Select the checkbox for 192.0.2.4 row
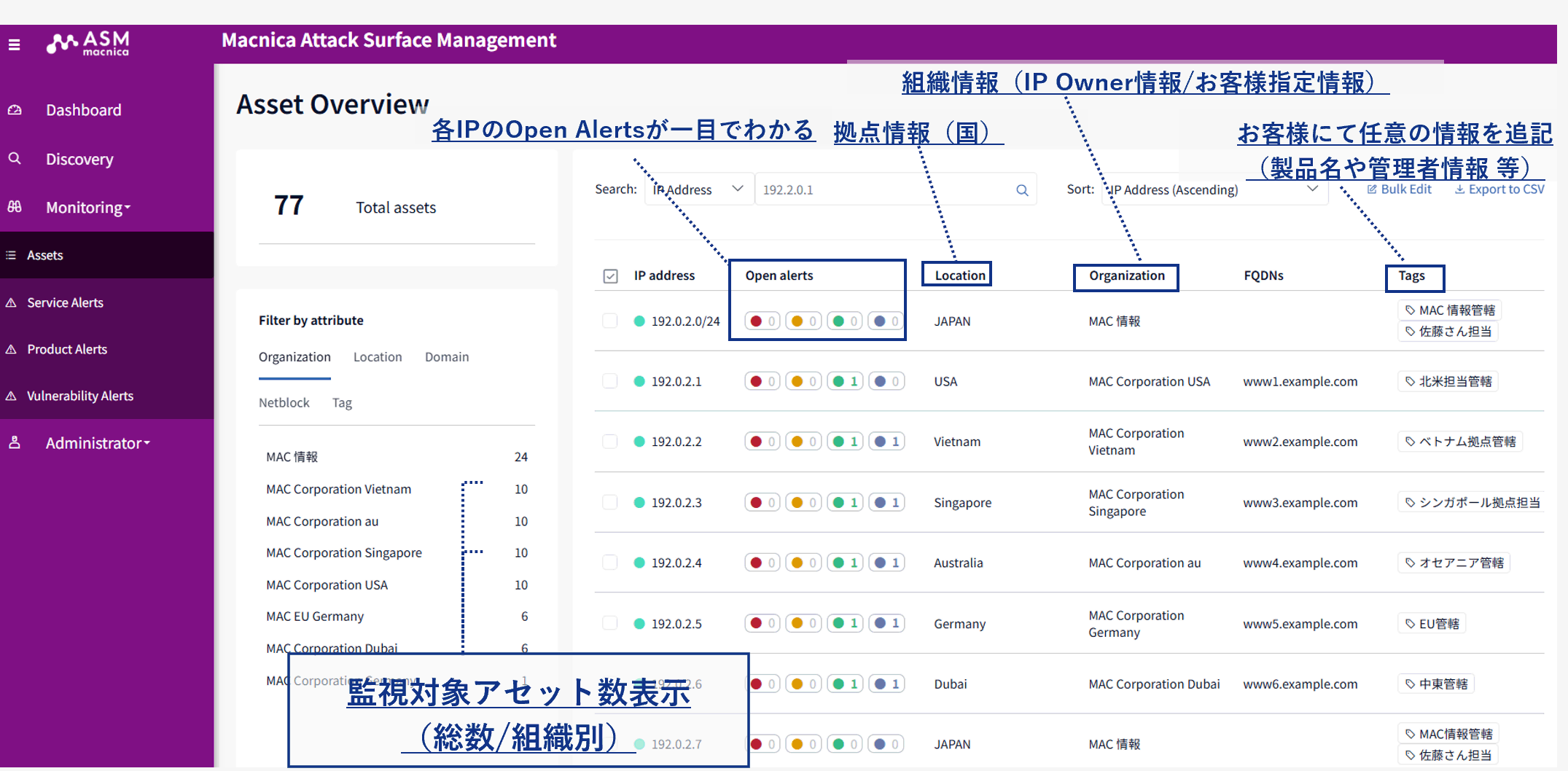The height and width of the screenshot is (771, 1568). (x=610, y=563)
